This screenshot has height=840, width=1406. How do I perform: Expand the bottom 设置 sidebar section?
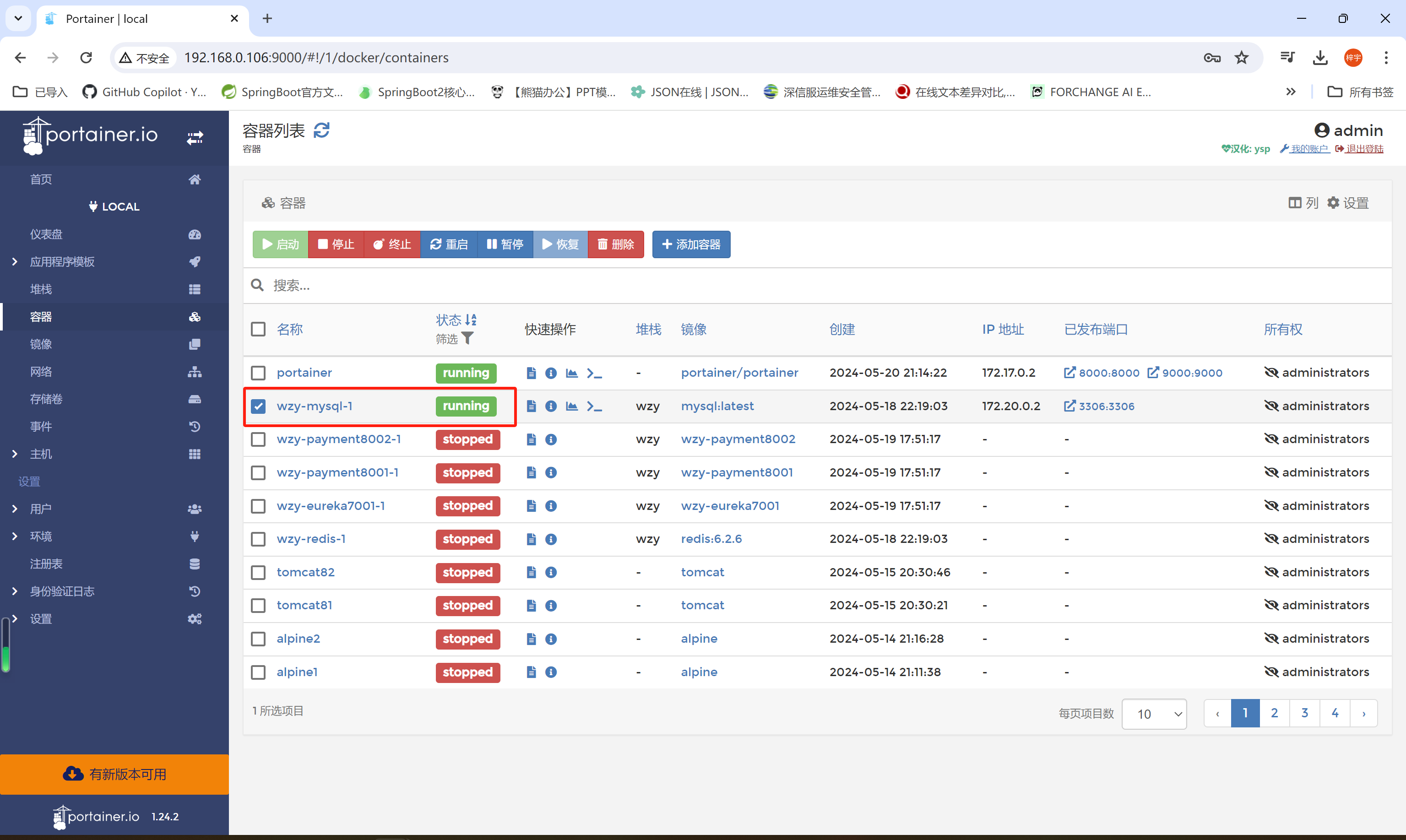tap(15, 619)
